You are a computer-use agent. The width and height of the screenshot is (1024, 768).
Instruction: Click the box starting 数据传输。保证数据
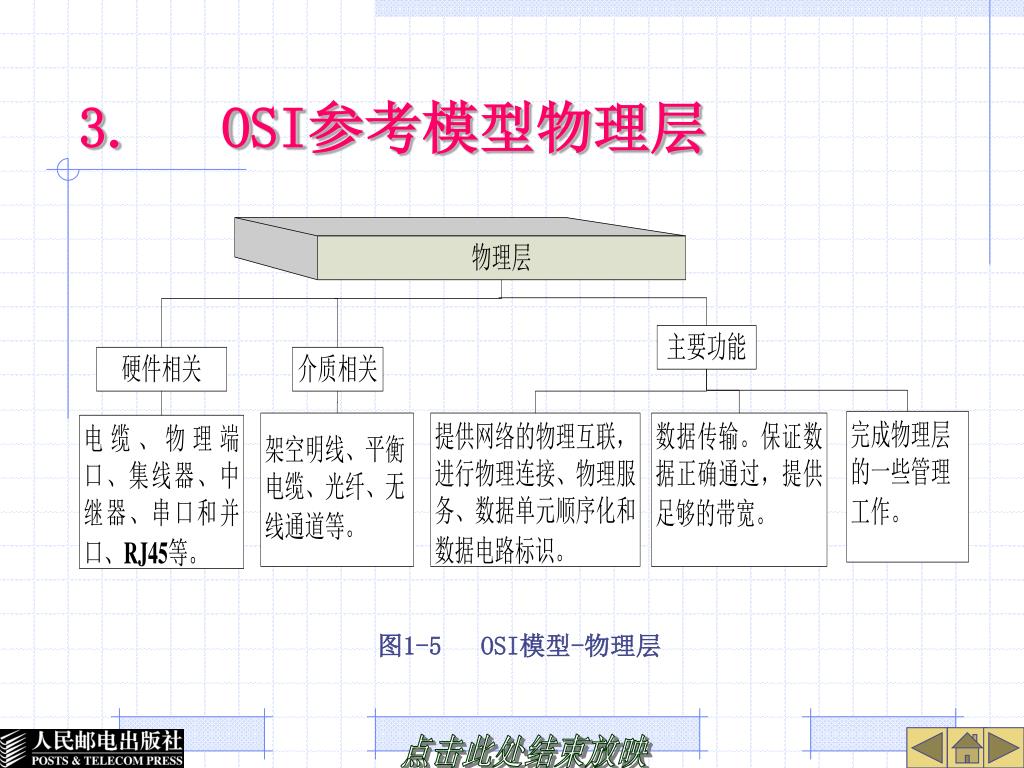(x=739, y=489)
